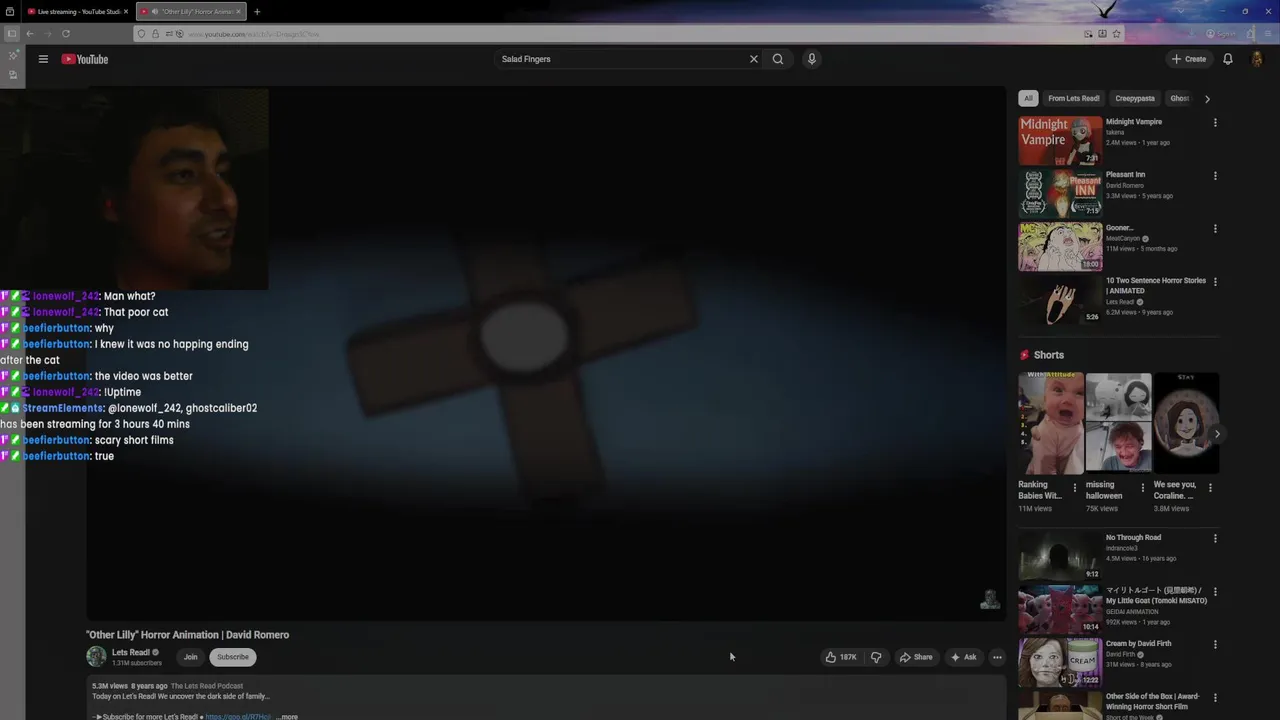The width and height of the screenshot is (1280, 720).
Task: Open the Create button
Action: click(x=1189, y=59)
